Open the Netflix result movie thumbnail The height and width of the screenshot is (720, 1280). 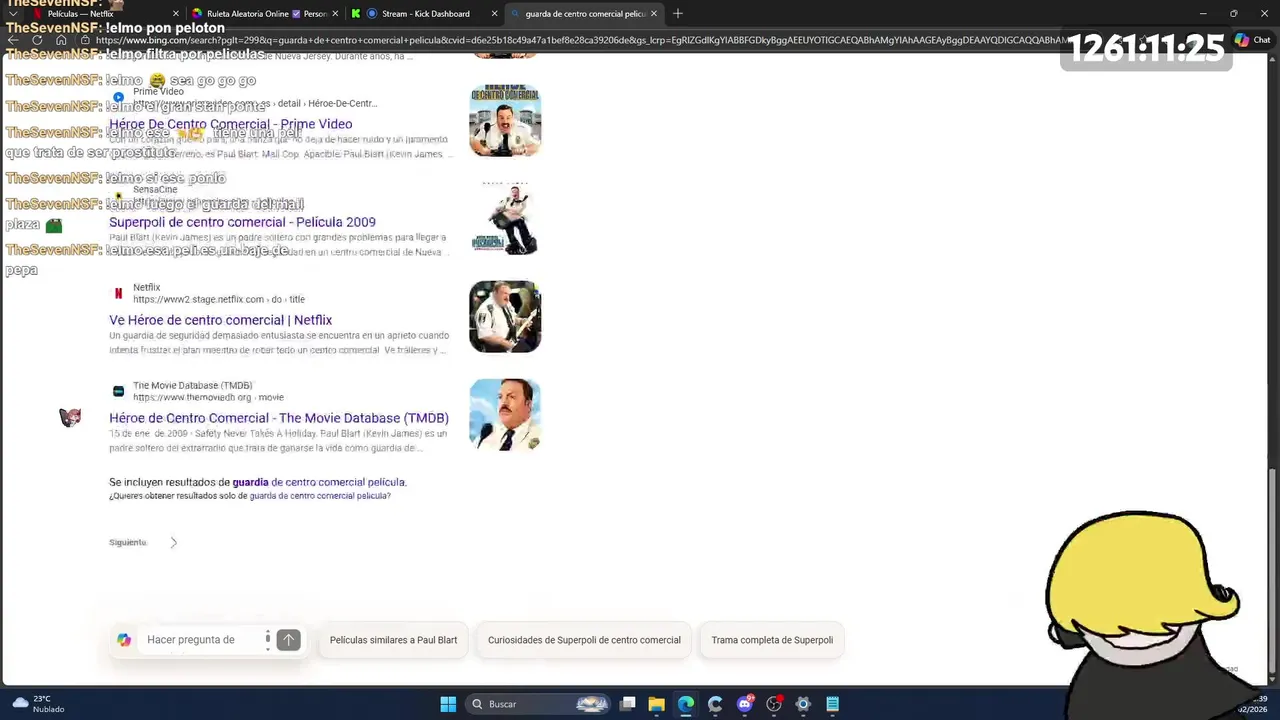point(505,316)
